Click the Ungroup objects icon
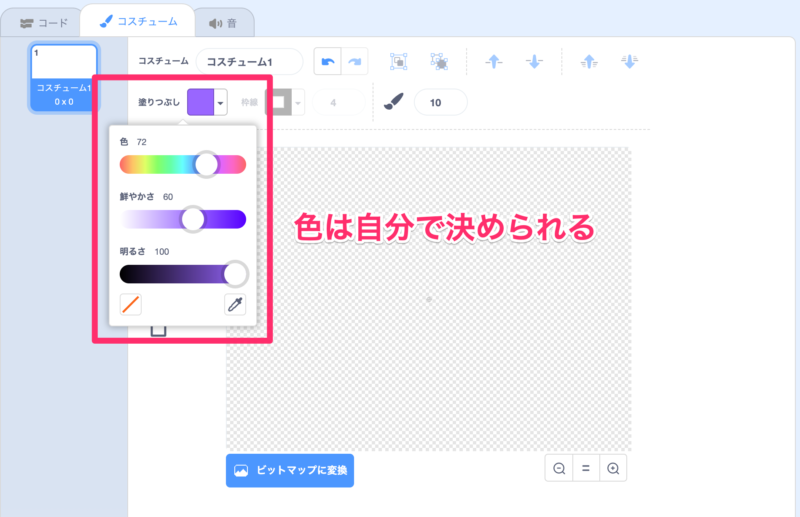800x517 pixels. point(438,62)
